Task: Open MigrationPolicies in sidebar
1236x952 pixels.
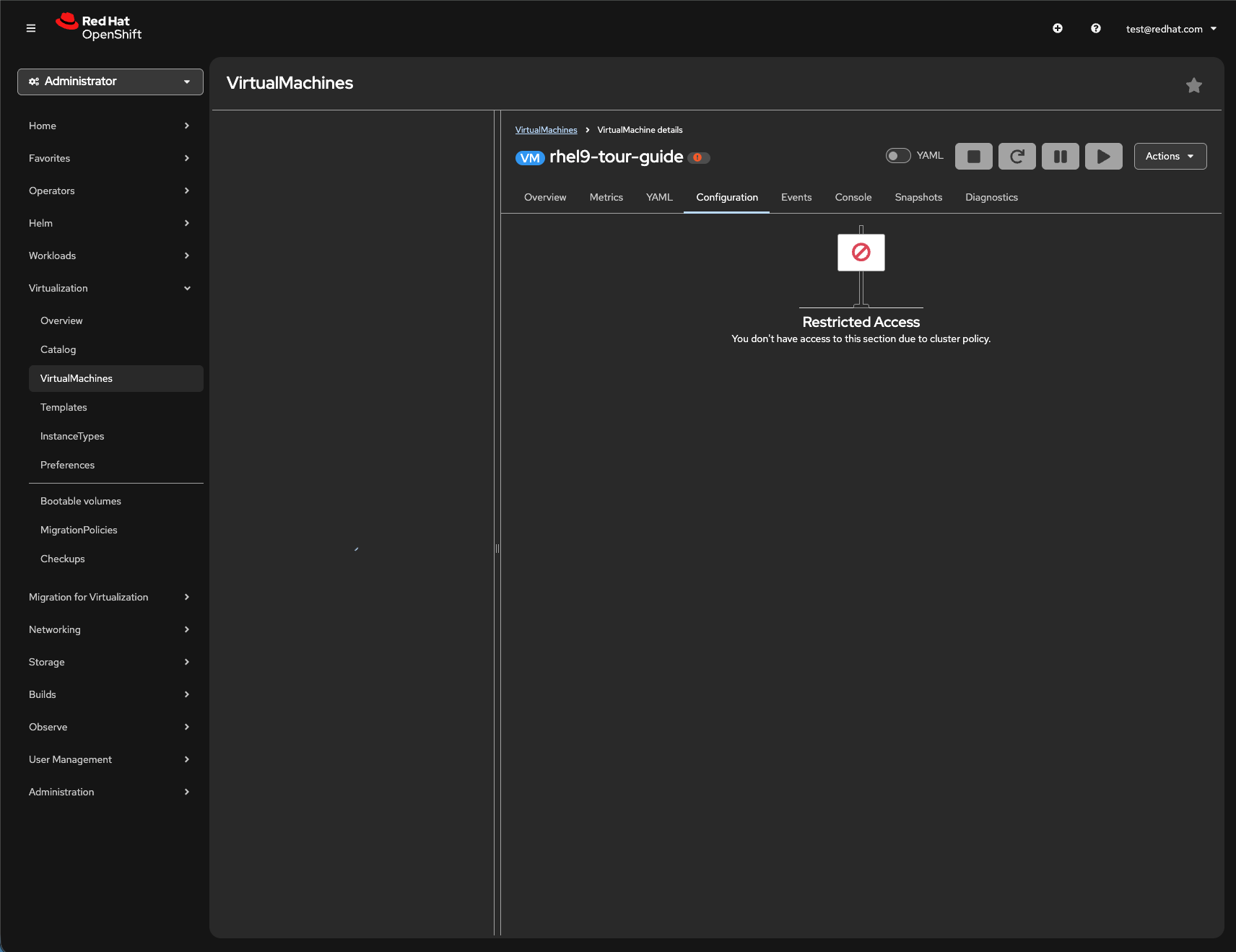Action: point(116,530)
